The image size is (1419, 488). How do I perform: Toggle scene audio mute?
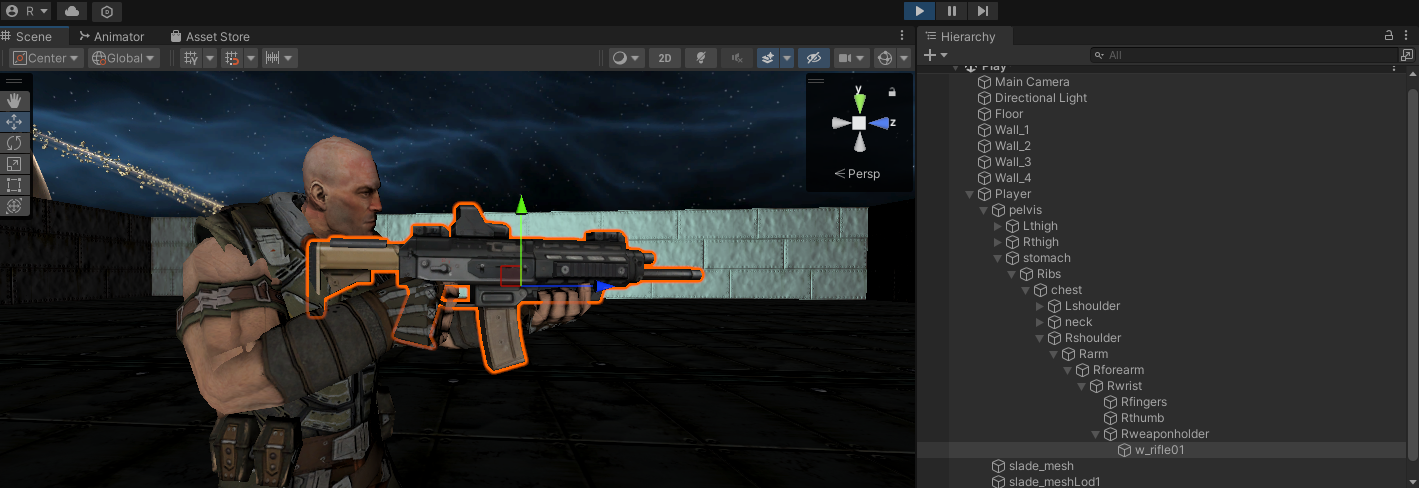737,58
